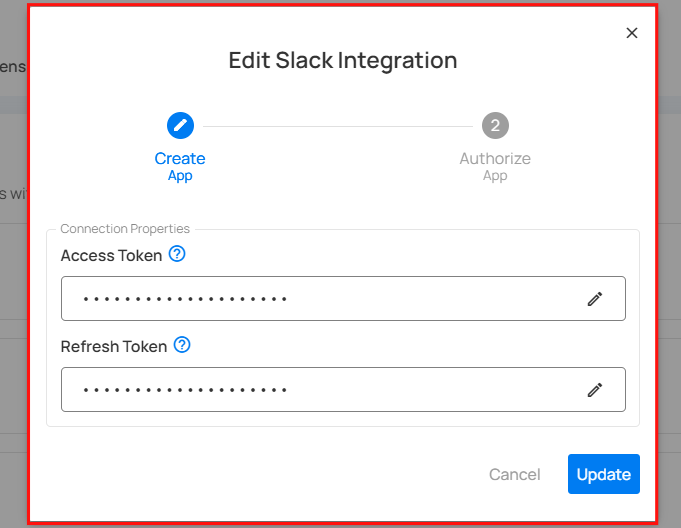Viewport: 681px width, 528px height.
Task: Open the Refresh Token help icon
Action: (x=182, y=345)
